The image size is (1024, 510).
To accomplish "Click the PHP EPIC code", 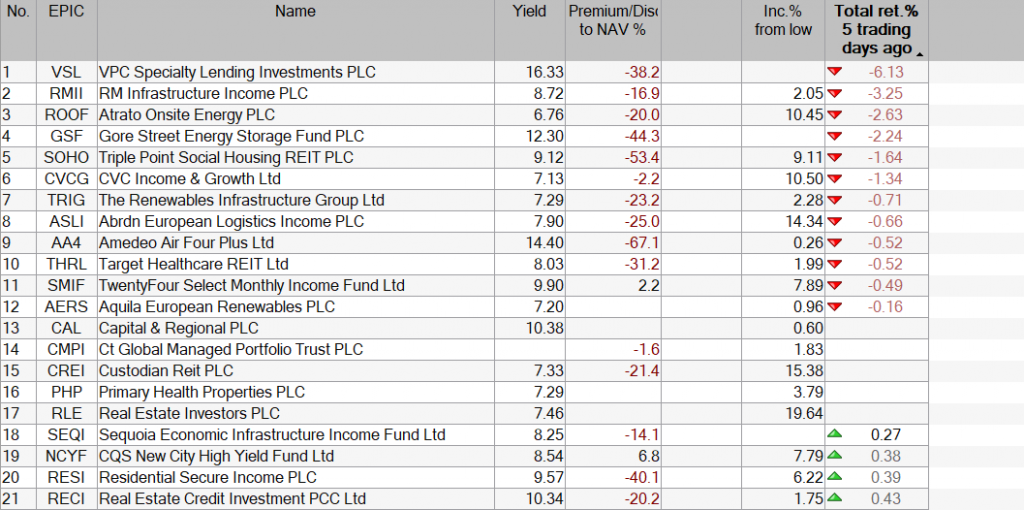I will 67,392.
